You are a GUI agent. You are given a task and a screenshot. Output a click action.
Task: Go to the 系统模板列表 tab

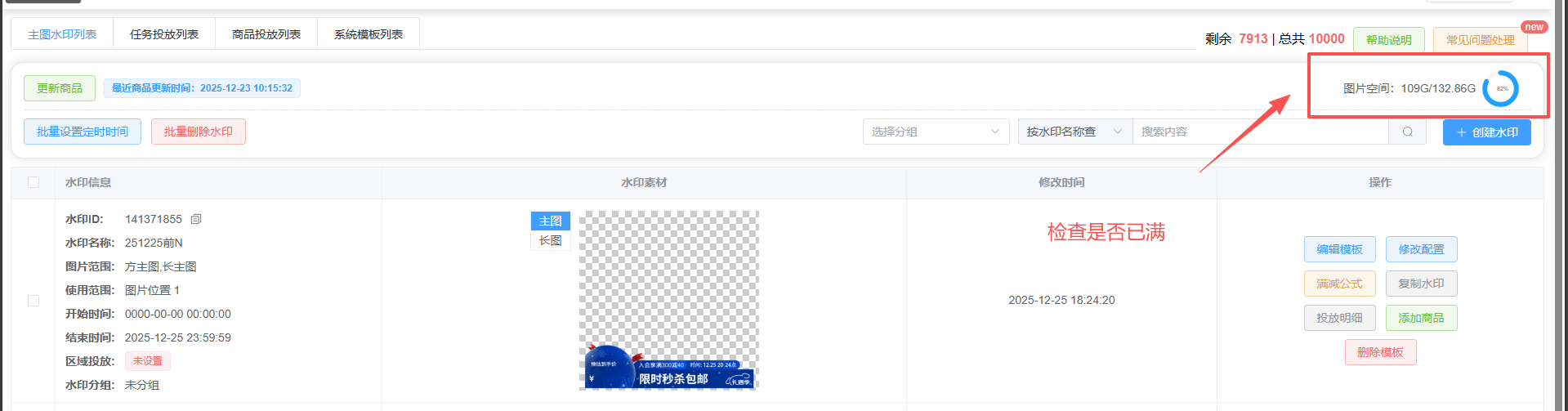(x=369, y=34)
